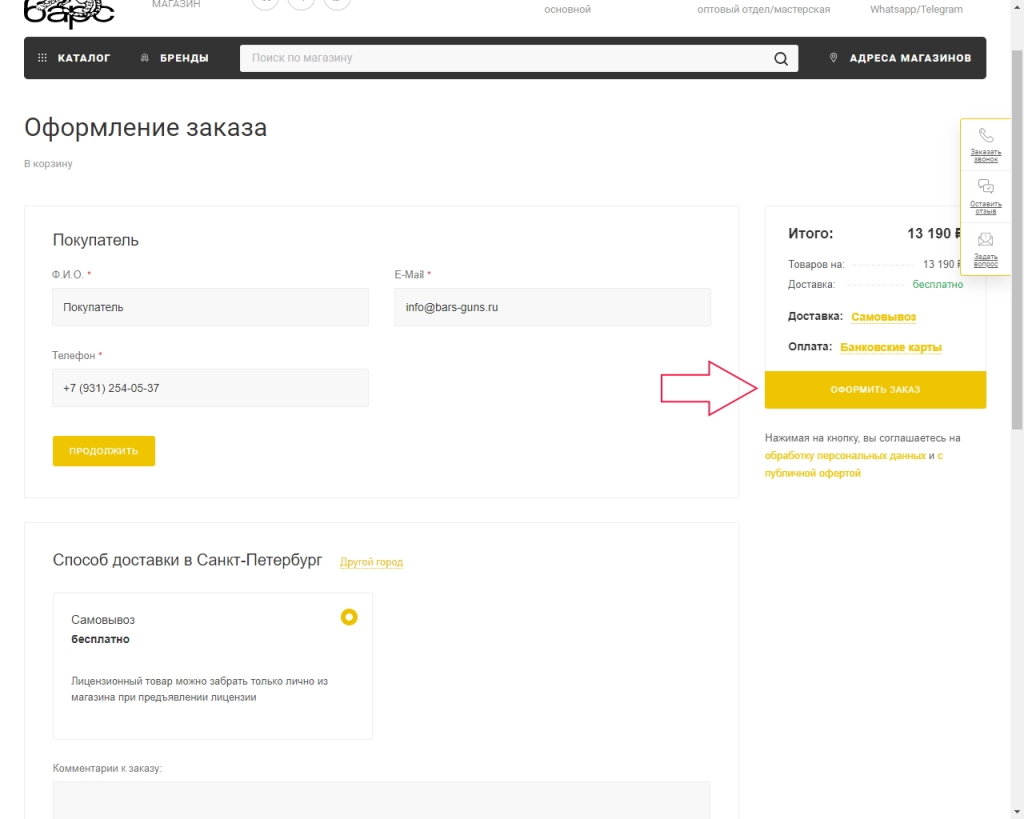This screenshot has width=1024, height=819.
Task: Open the Каталог menu
Action: click(83, 58)
